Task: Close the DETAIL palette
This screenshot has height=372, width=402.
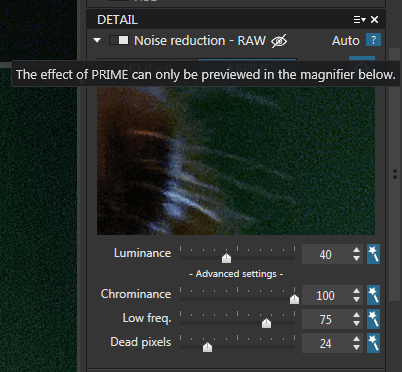Action: (374, 20)
